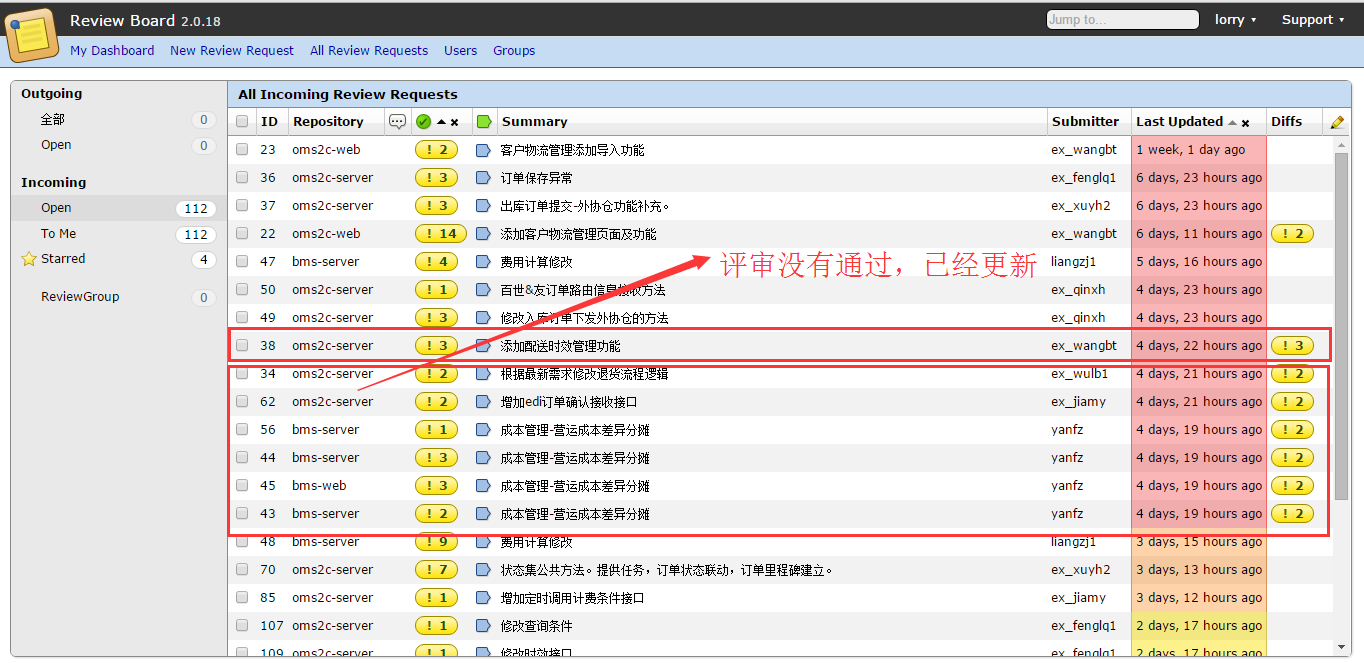Viewport: 1364px width, 663px height.
Task: Click the blue tag icon for request 23
Action: click(x=484, y=150)
